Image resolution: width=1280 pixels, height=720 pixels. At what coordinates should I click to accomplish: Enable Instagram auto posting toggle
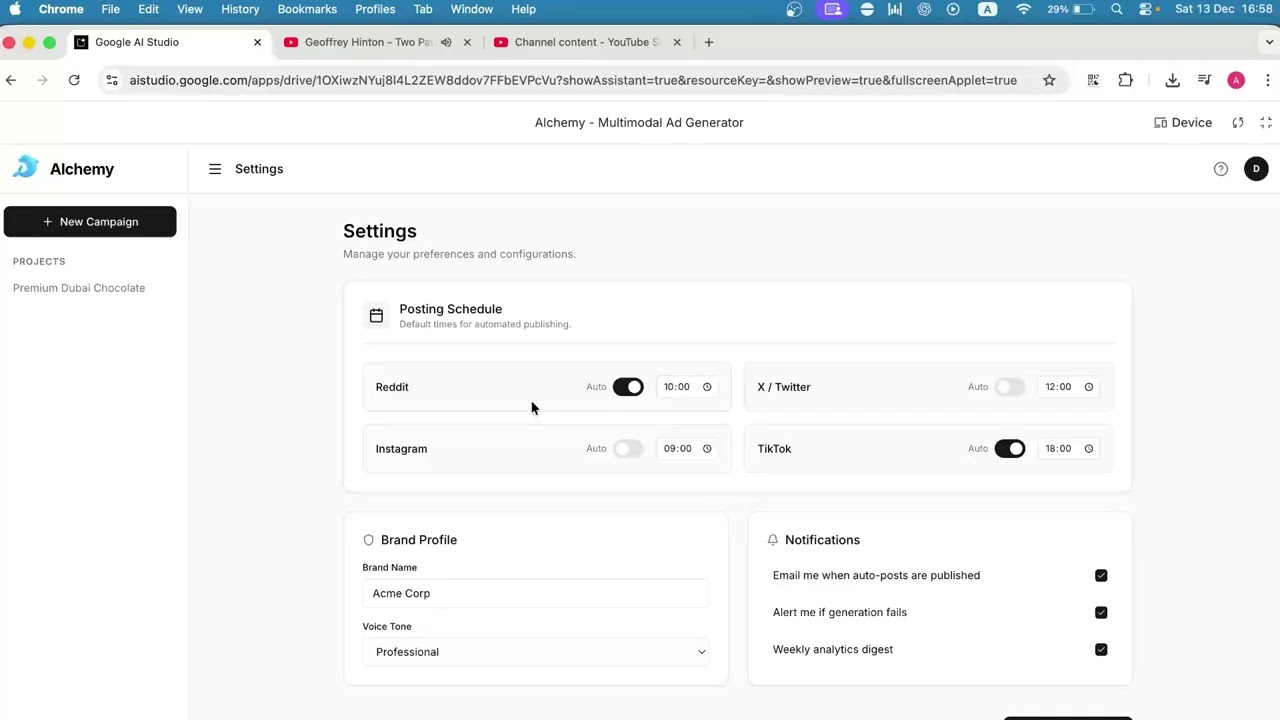(x=628, y=449)
